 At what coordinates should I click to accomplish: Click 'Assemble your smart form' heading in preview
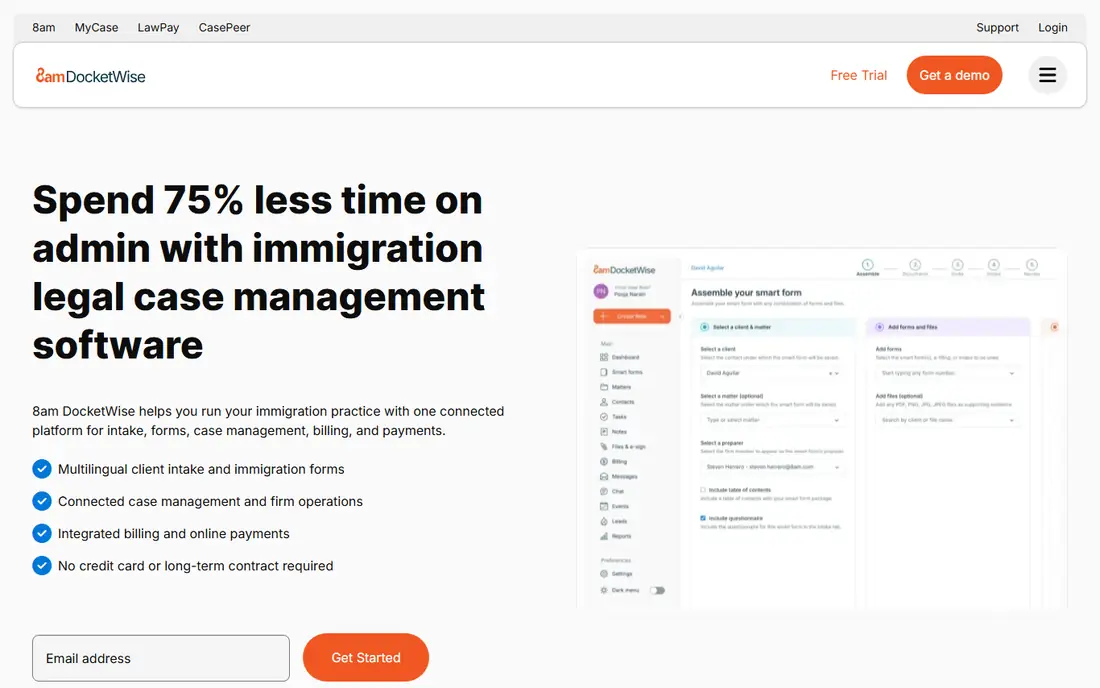click(746, 292)
